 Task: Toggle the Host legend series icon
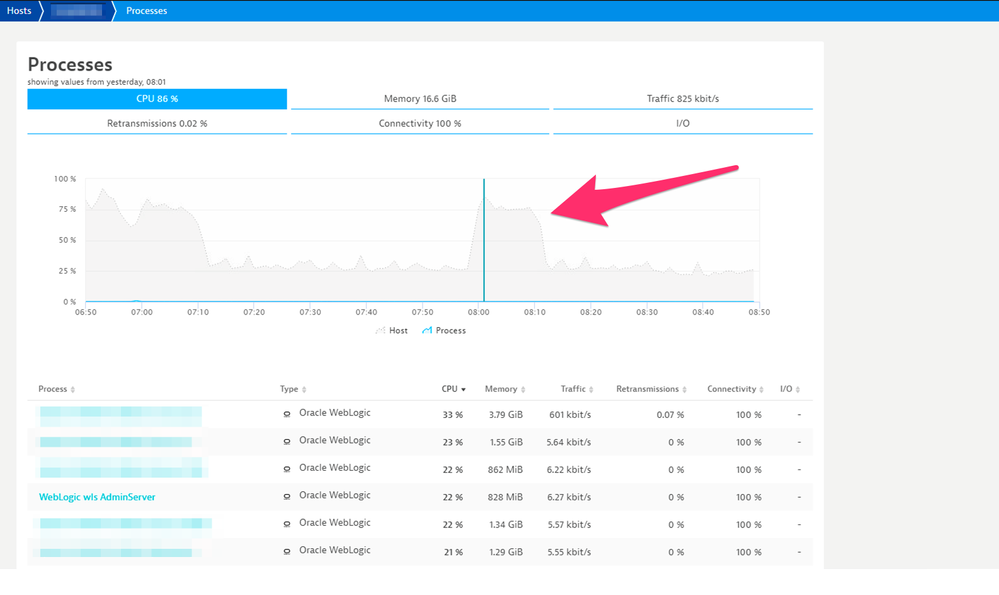pyautogui.click(x=380, y=330)
